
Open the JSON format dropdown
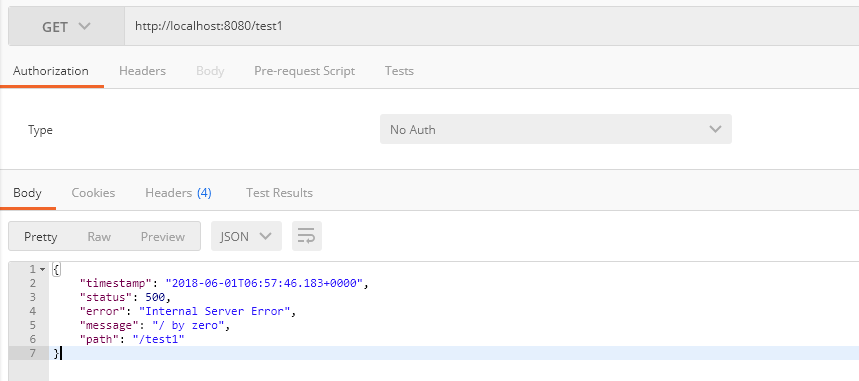point(246,236)
